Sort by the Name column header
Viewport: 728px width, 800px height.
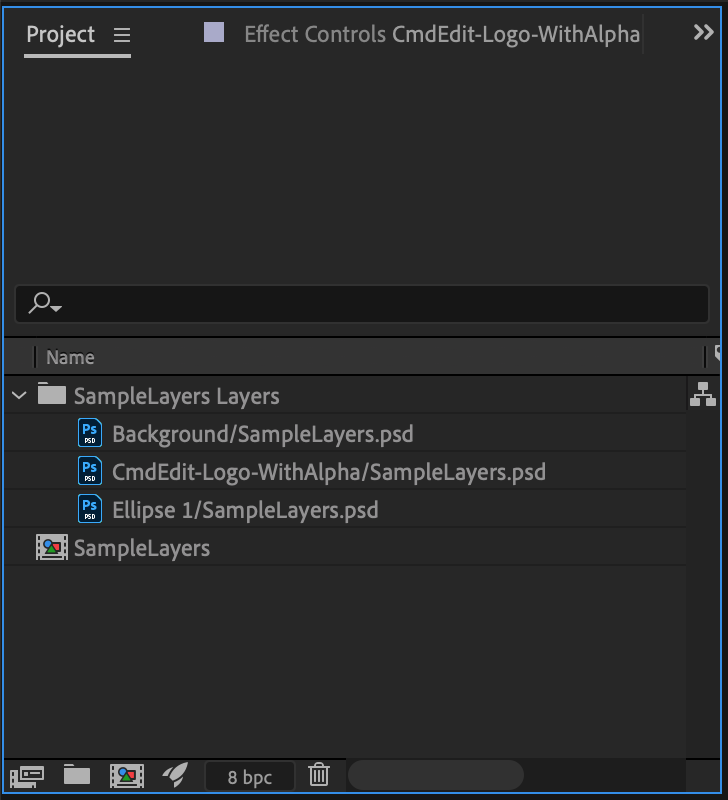click(x=70, y=357)
